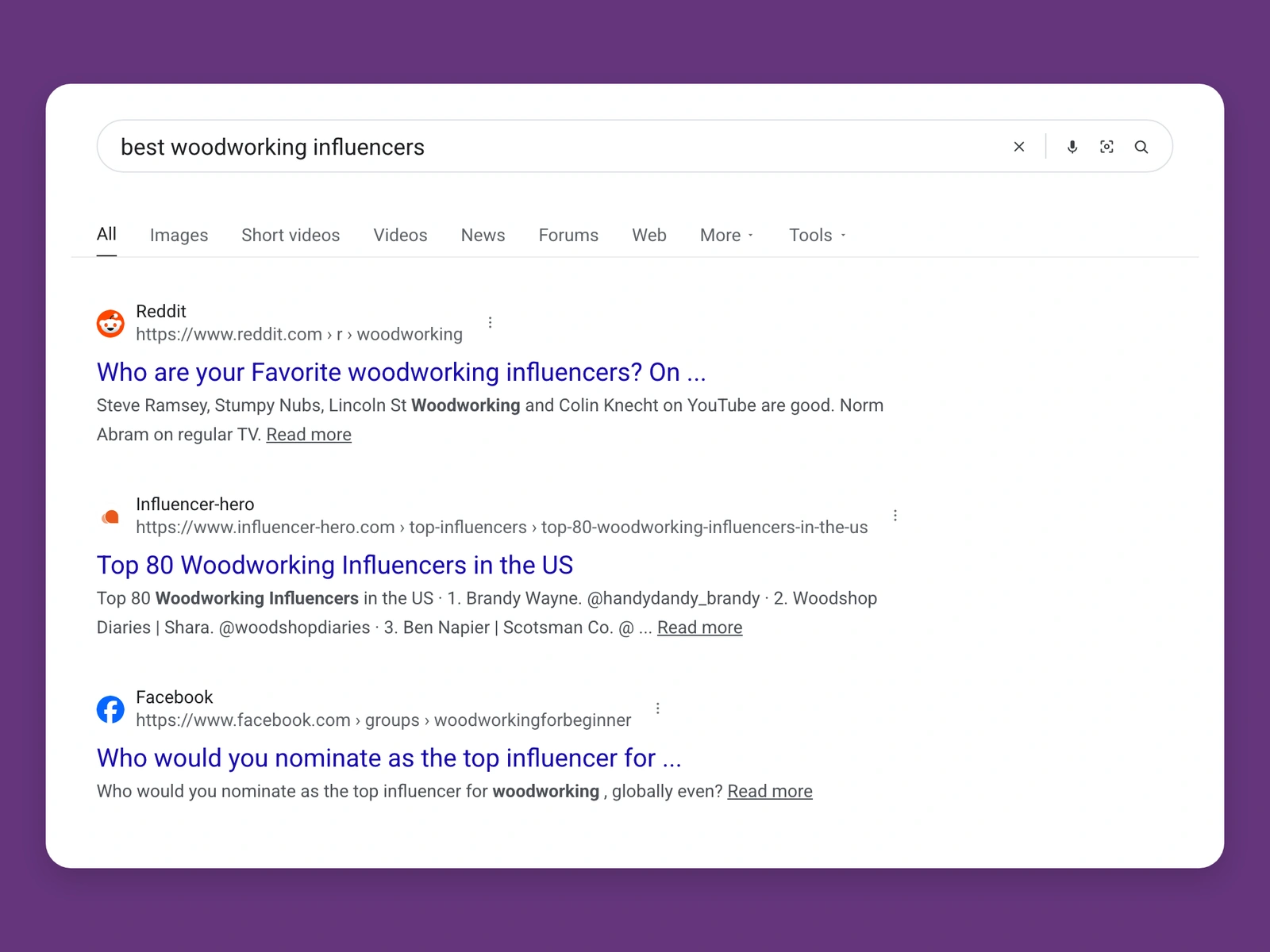The image size is (1270, 952).
Task: Switch to the Images tab
Action: tap(179, 235)
